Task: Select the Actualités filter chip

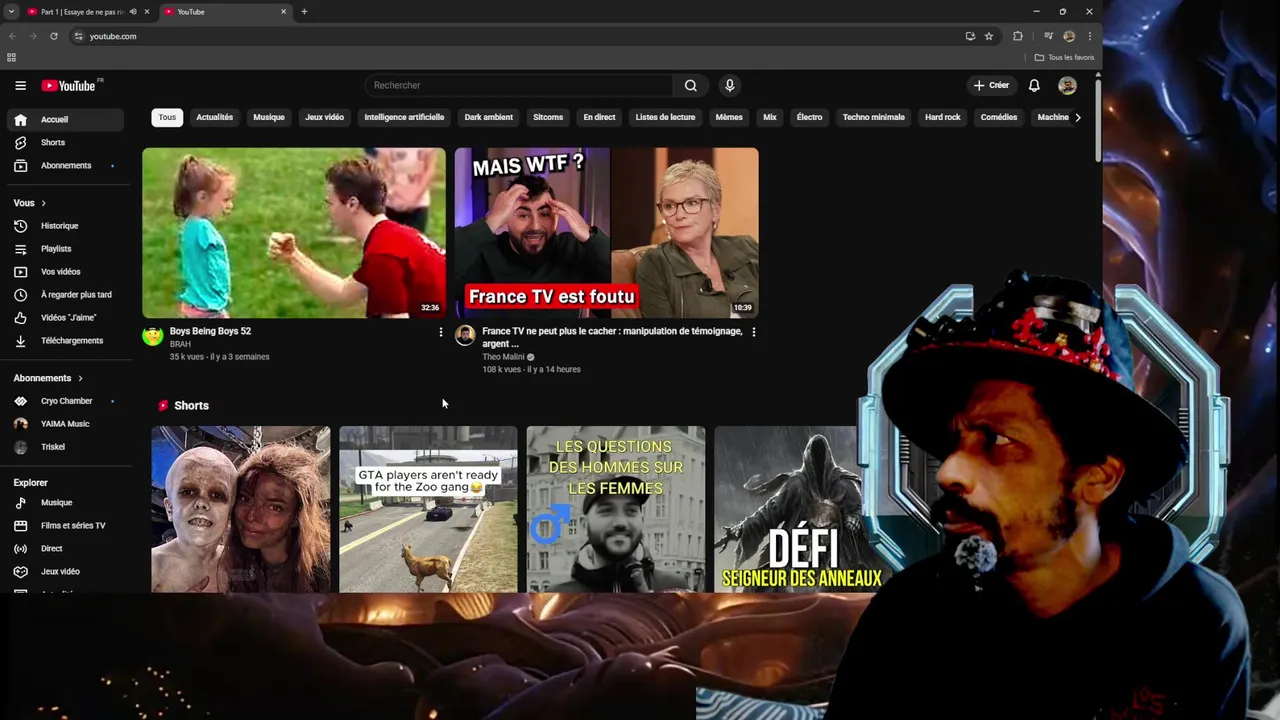Action: coord(215,118)
